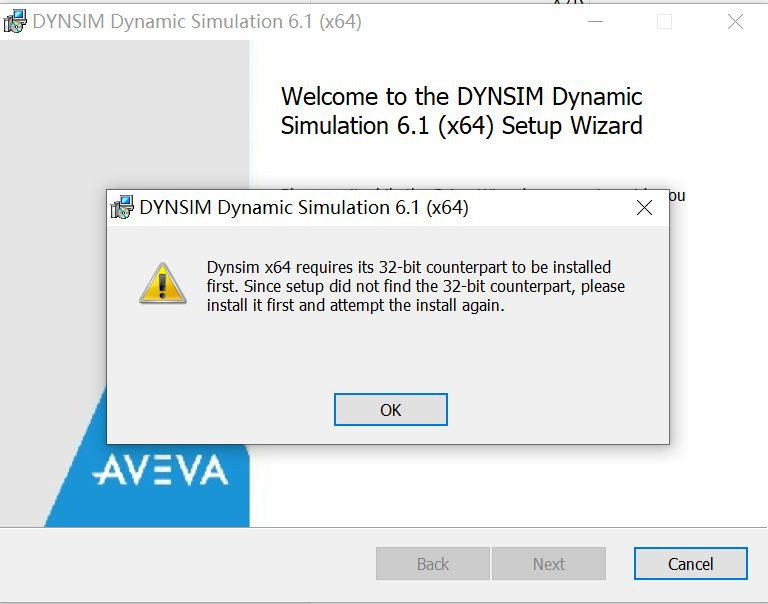
Task: Click the Welcome Setup Wizard heading
Action: click(x=461, y=111)
